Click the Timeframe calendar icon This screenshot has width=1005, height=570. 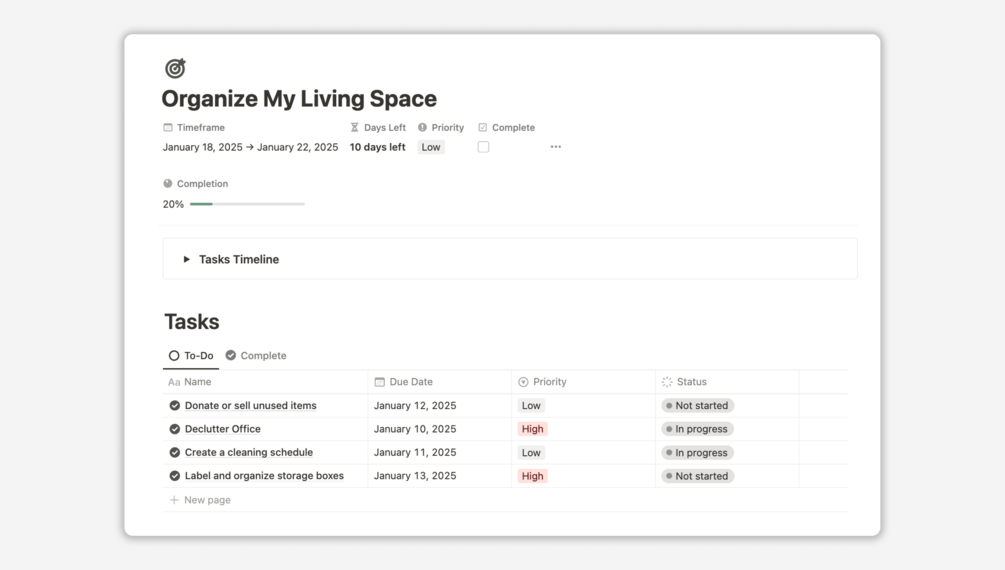pyautogui.click(x=168, y=128)
